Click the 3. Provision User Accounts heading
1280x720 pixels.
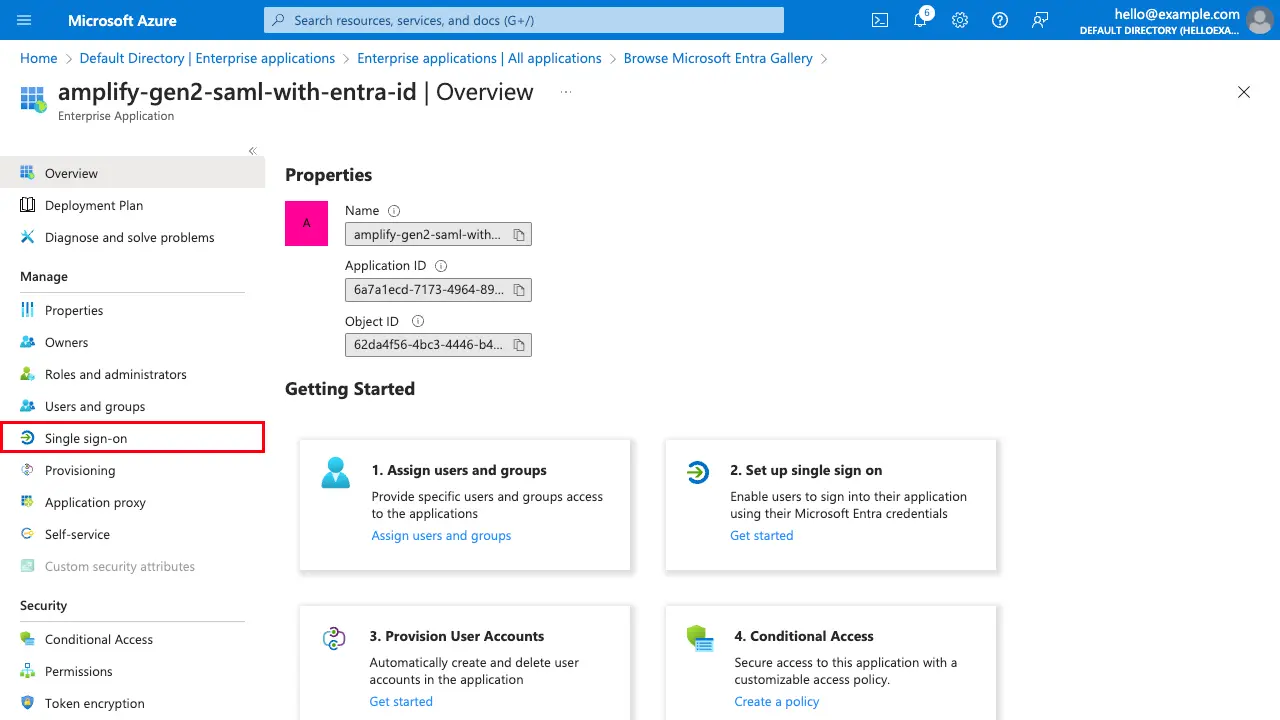[x=457, y=636]
